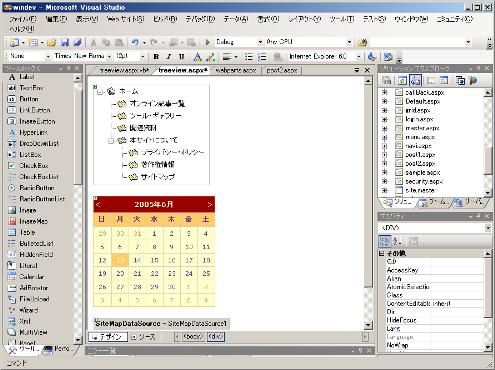Viewport: 495px width, 370px height.
Task: Click the Properties icon in Solution Explorer toolbar
Action: pyautogui.click(x=387, y=80)
